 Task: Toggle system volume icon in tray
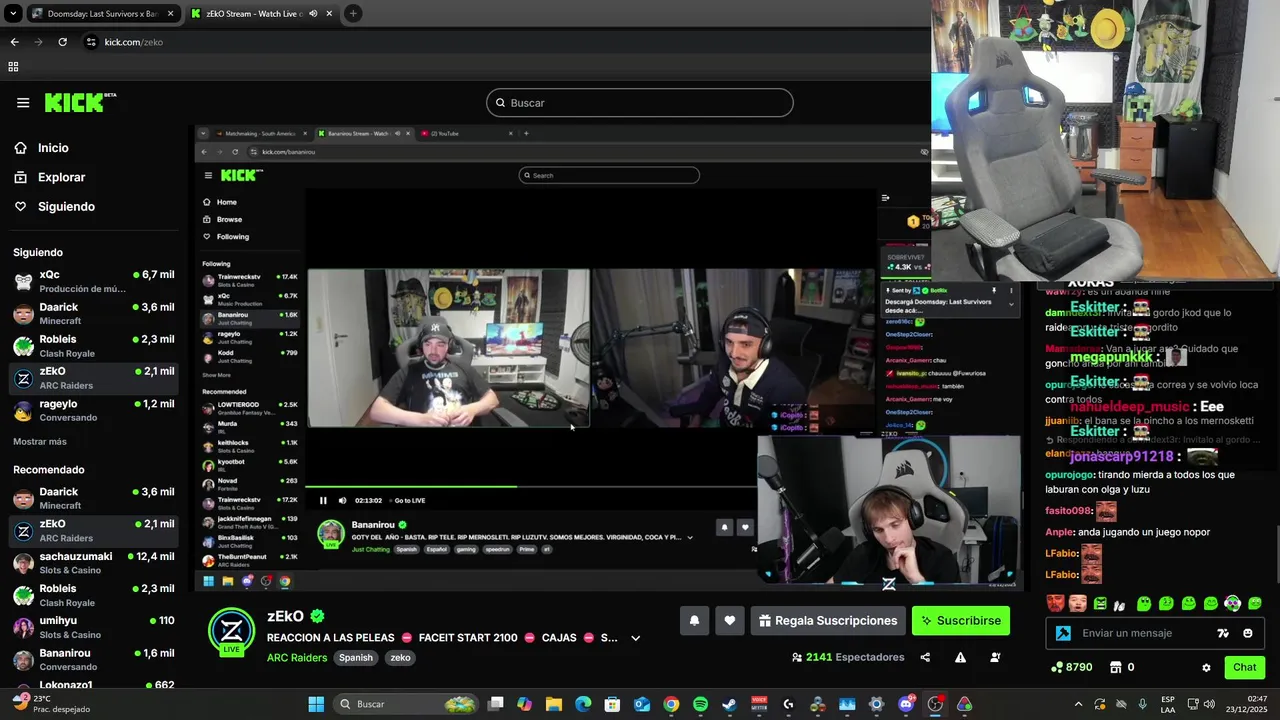point(1209,704)
